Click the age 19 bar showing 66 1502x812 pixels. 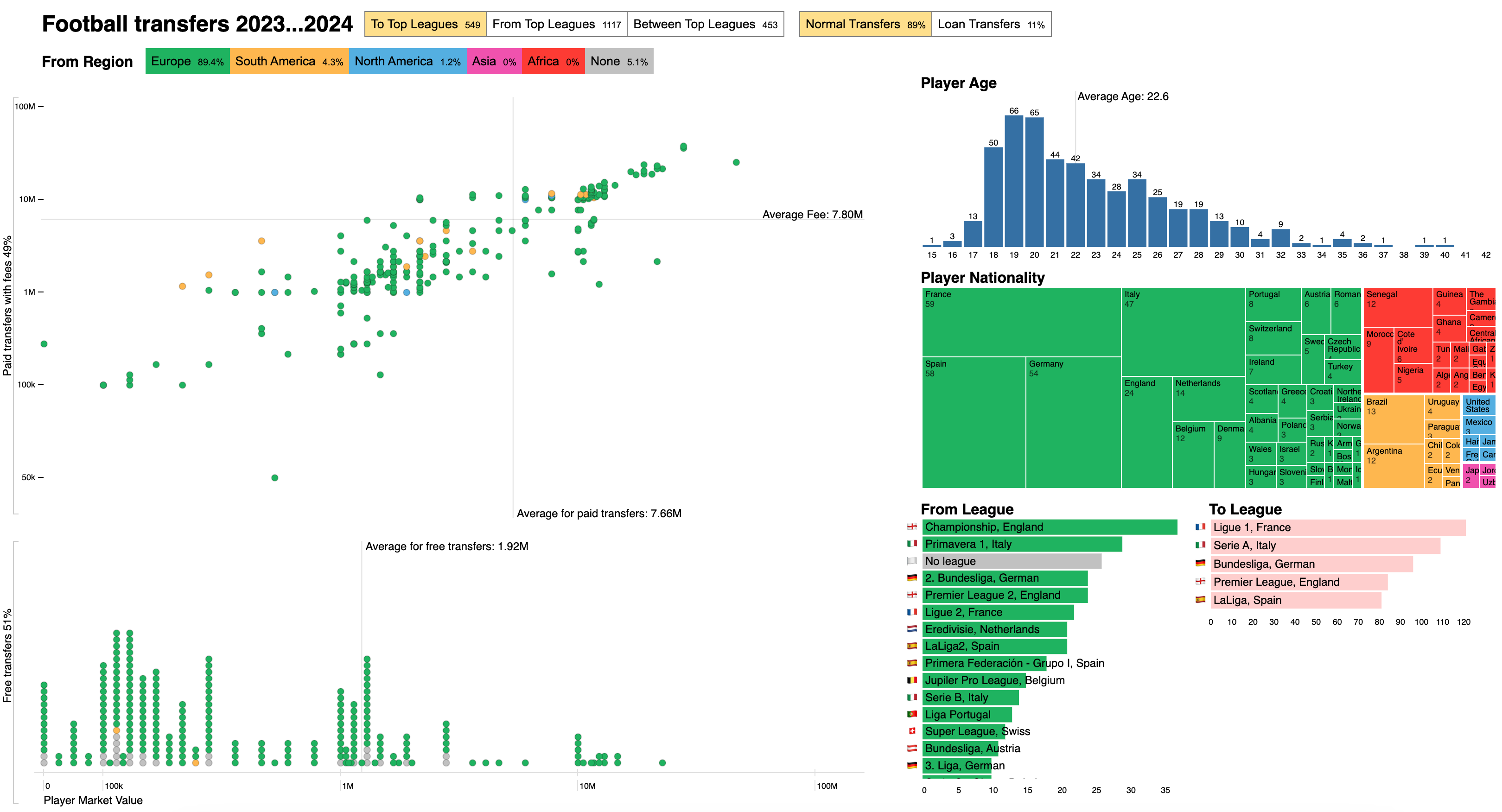(1014, 181)
